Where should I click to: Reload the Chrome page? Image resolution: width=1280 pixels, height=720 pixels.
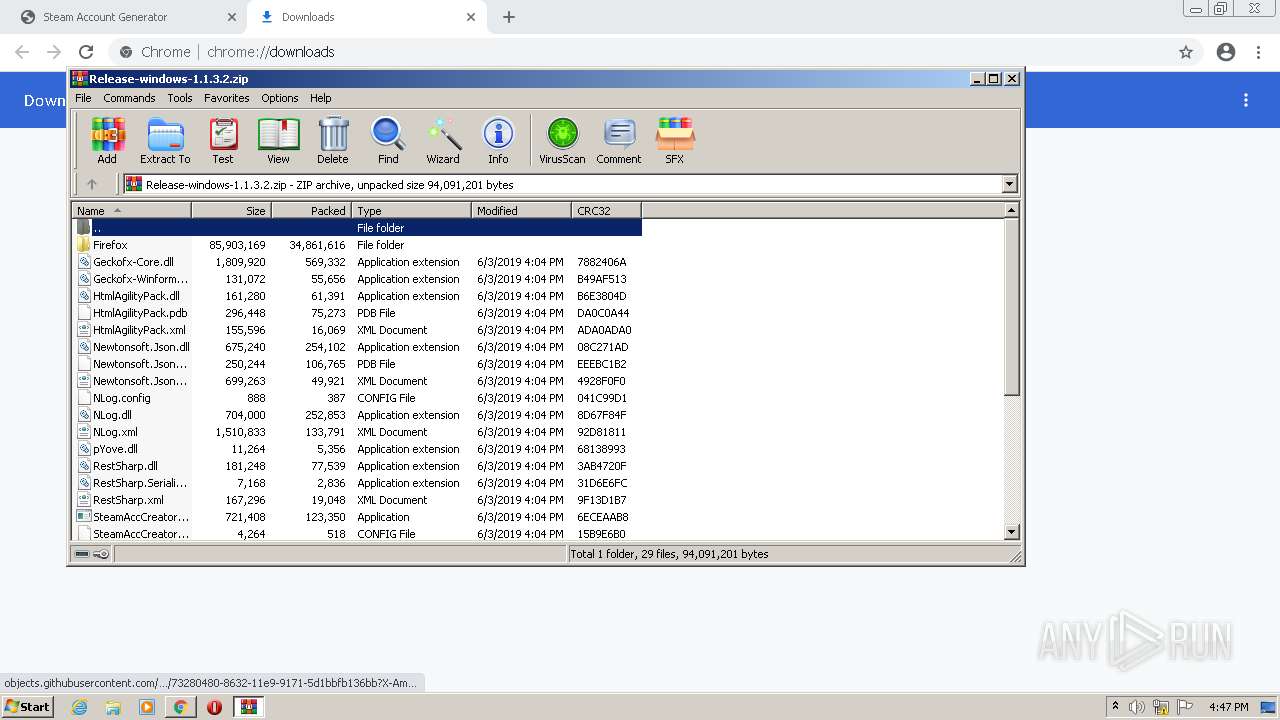pos(86,52)
